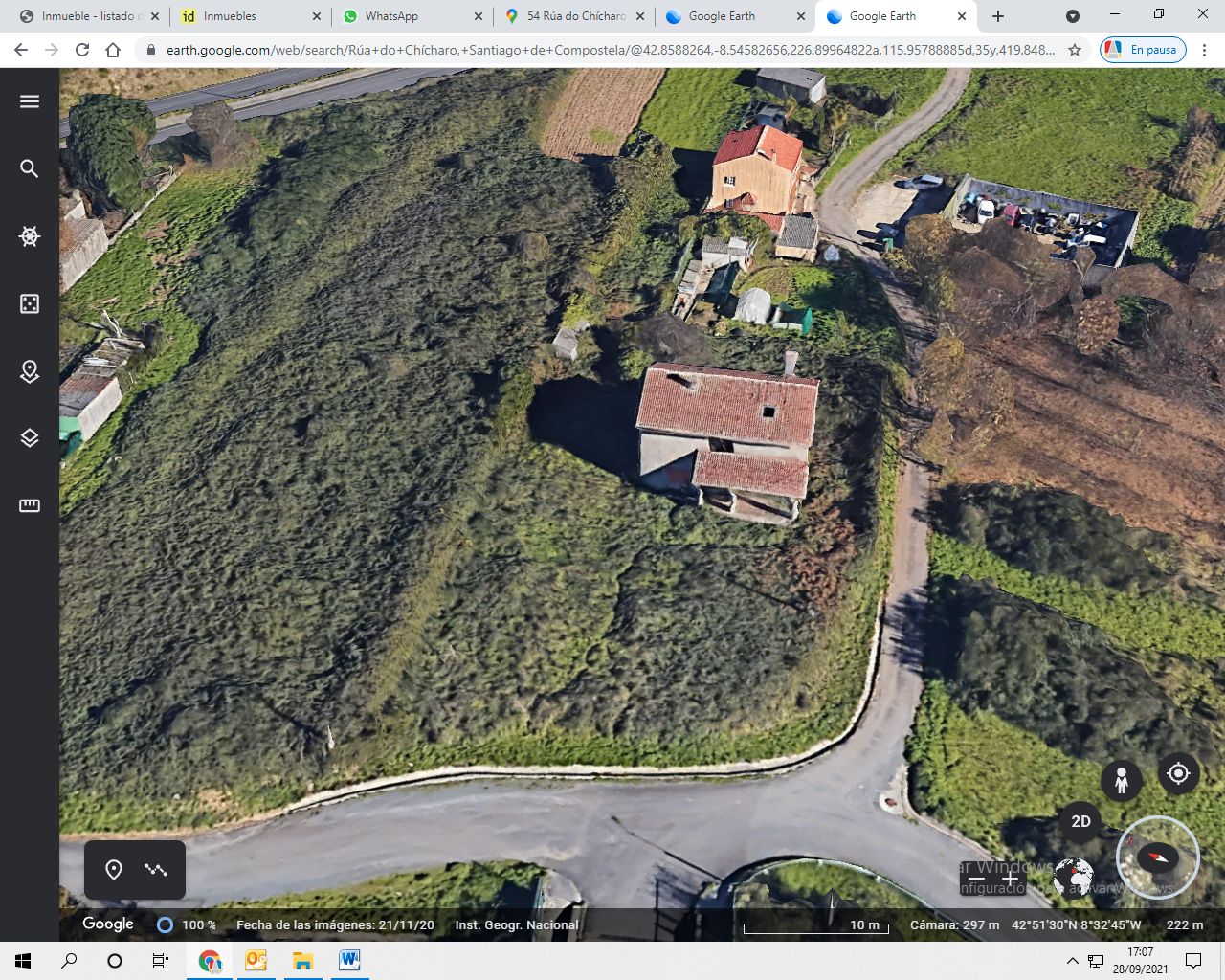Select the Measure distance tool
This screenshot has width=1225, height=980.
[29, 505]
